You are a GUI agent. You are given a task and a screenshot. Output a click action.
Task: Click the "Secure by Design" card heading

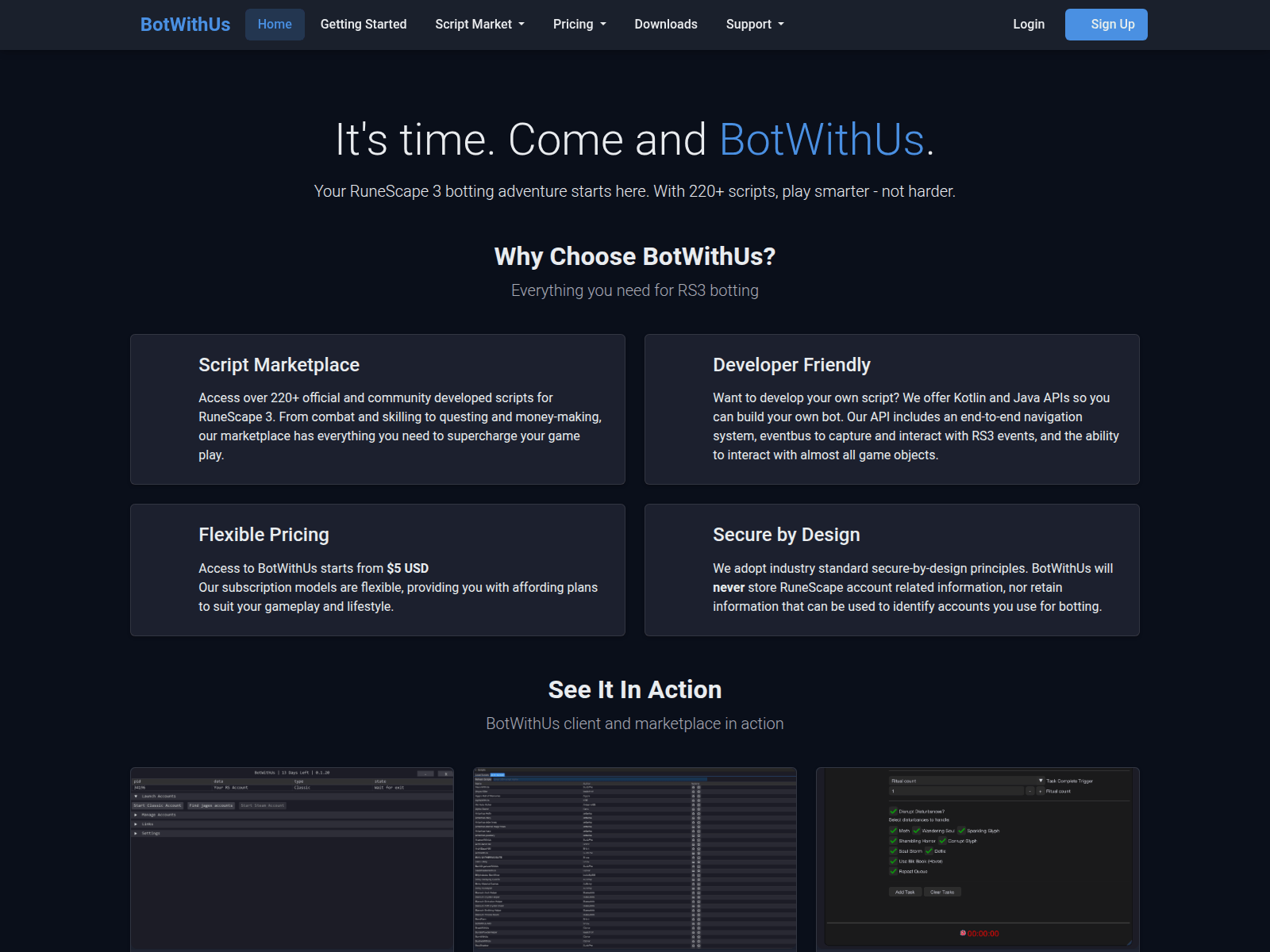(786, 535)
